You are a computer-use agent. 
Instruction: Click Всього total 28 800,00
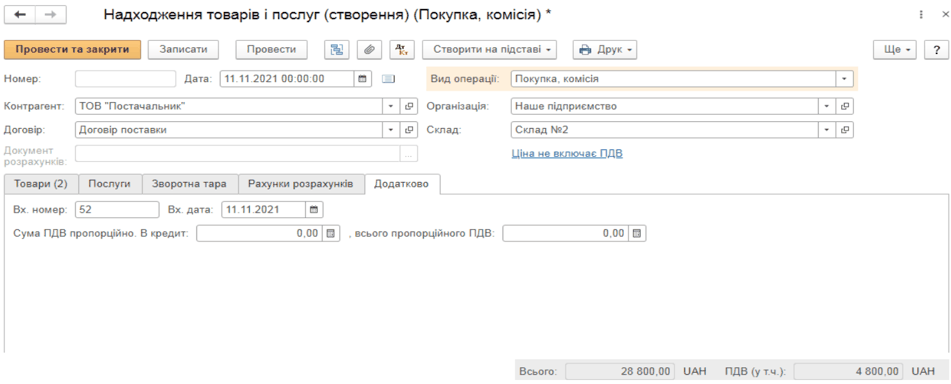tap(621, 371)
